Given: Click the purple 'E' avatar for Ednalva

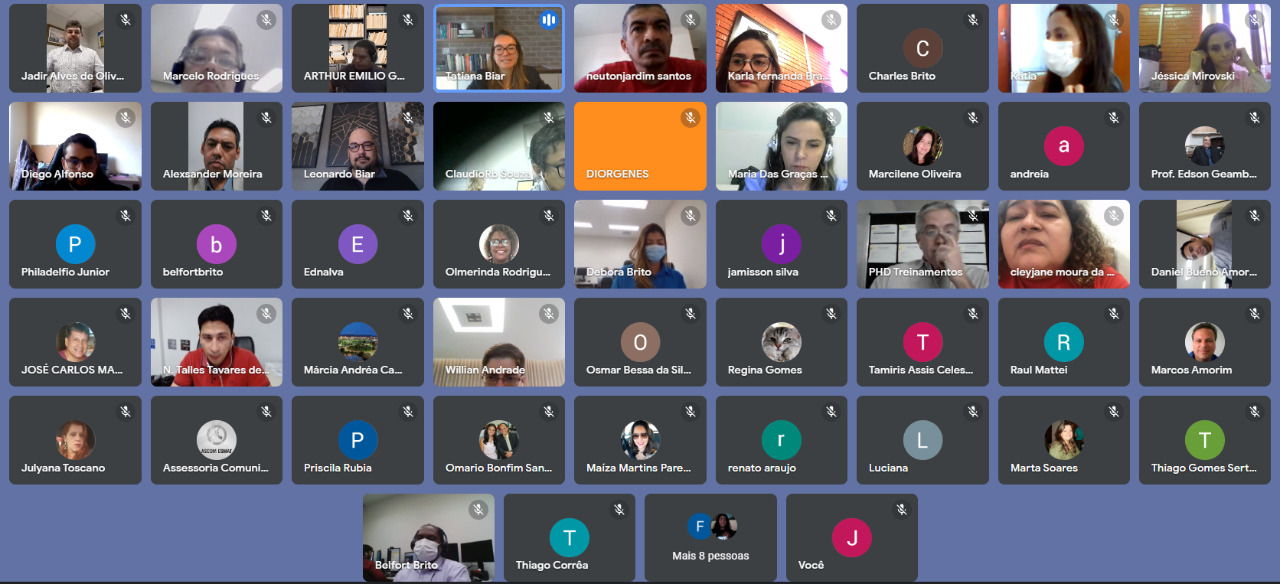Looking at the screenshot, I should (357, 244).
